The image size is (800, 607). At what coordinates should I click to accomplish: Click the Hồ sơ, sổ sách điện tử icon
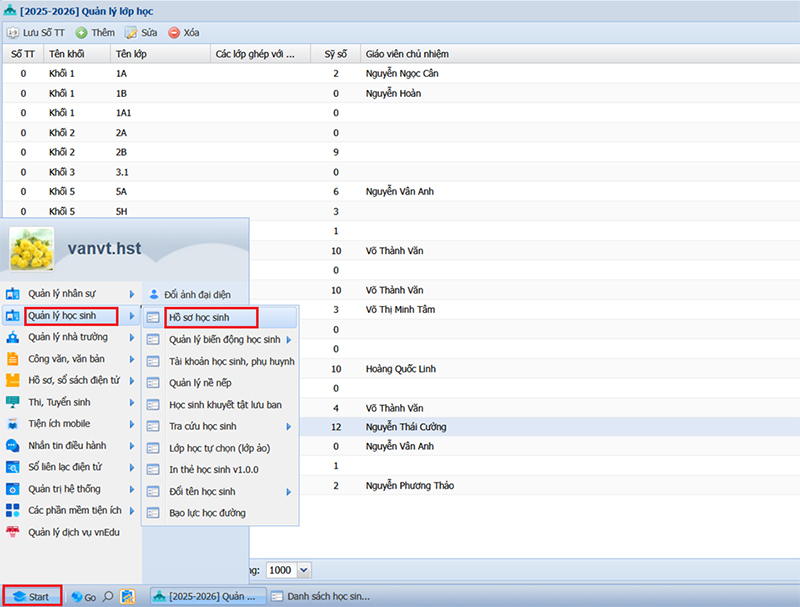13,381
